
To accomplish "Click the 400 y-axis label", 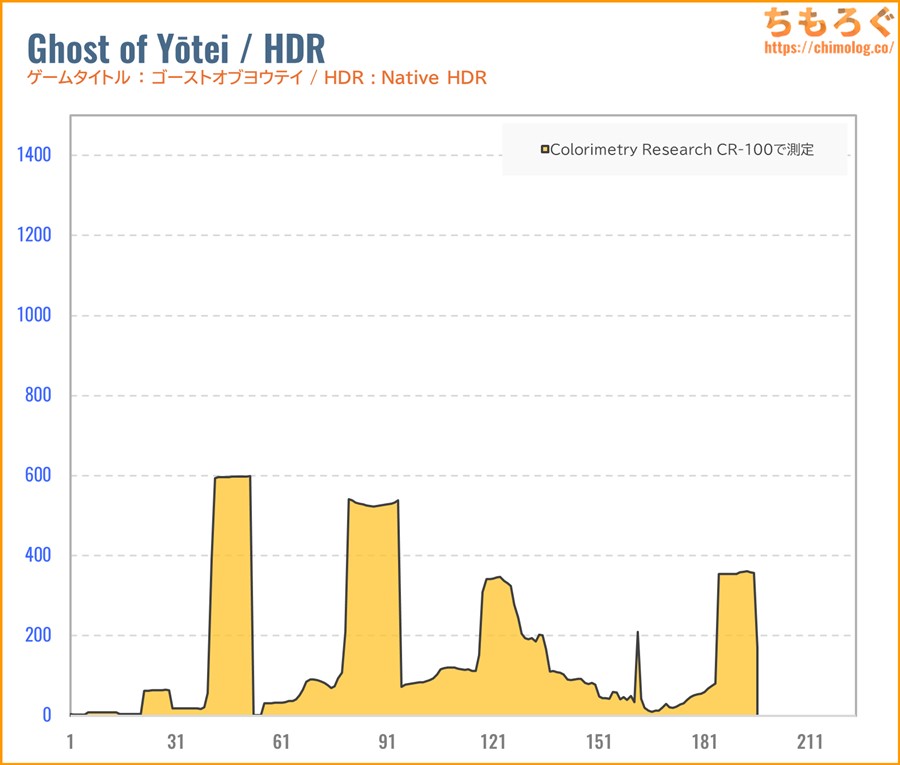I will [x=38, y=555].
